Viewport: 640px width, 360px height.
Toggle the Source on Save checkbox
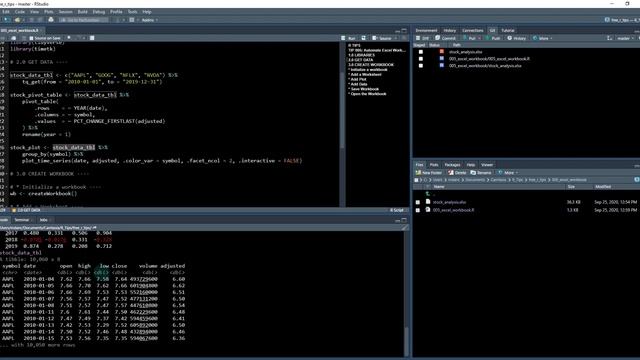[x=31, y=38]
